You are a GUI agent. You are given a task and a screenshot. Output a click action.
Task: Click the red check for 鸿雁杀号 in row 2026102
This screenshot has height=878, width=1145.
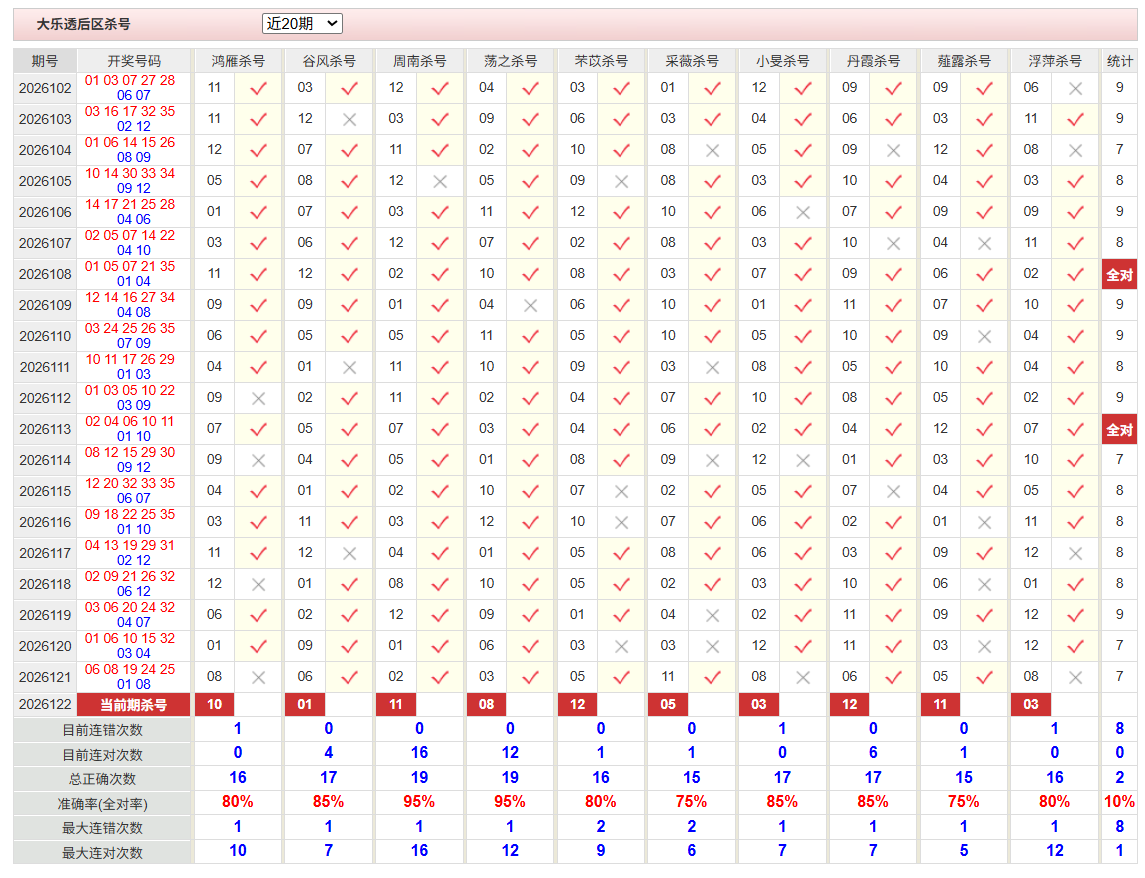259,89
